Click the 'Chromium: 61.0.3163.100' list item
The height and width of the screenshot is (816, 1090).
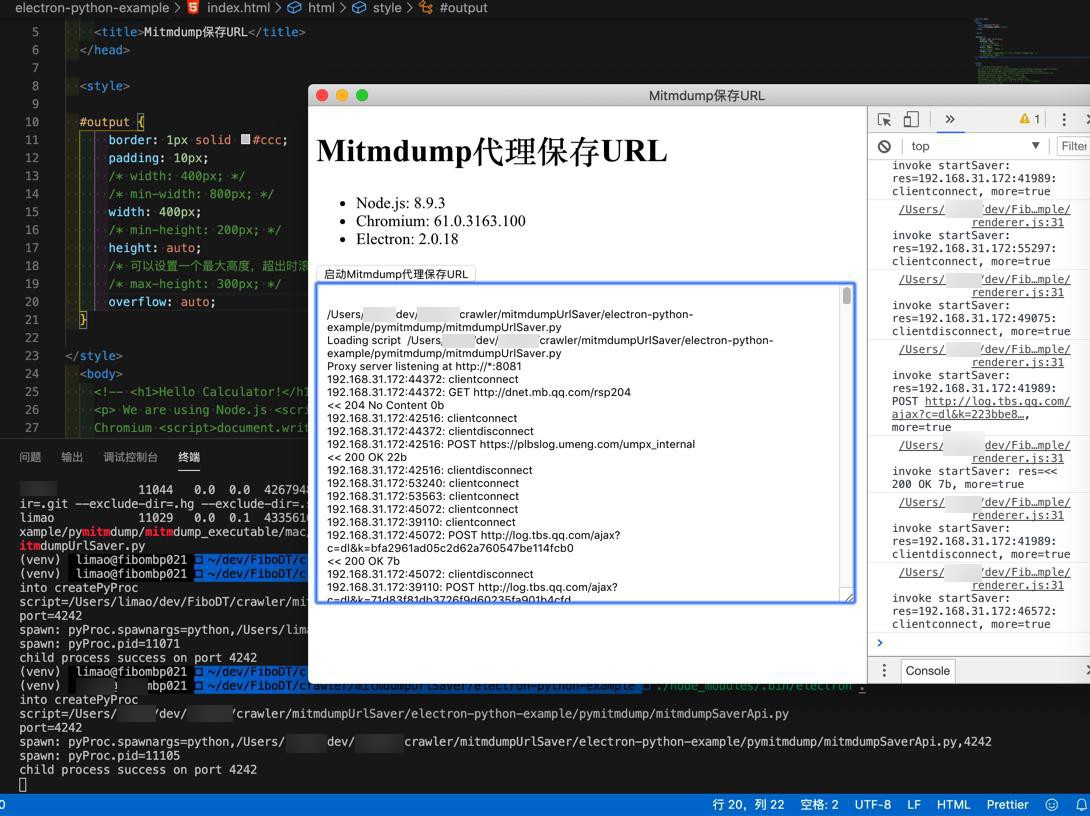pos(441,221)
